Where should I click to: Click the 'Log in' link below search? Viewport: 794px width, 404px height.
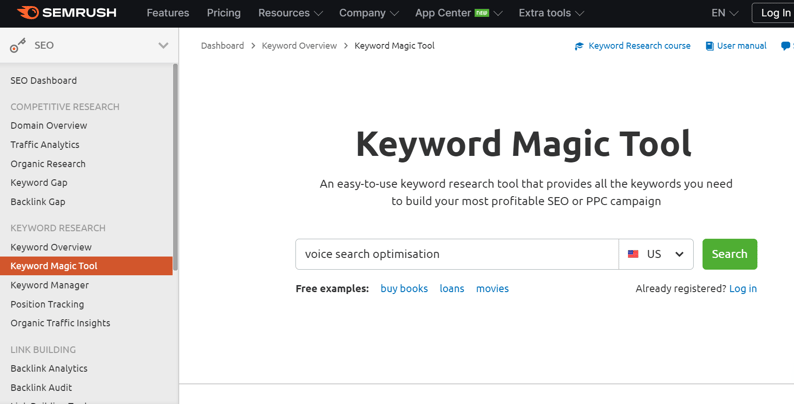(743, 289)
